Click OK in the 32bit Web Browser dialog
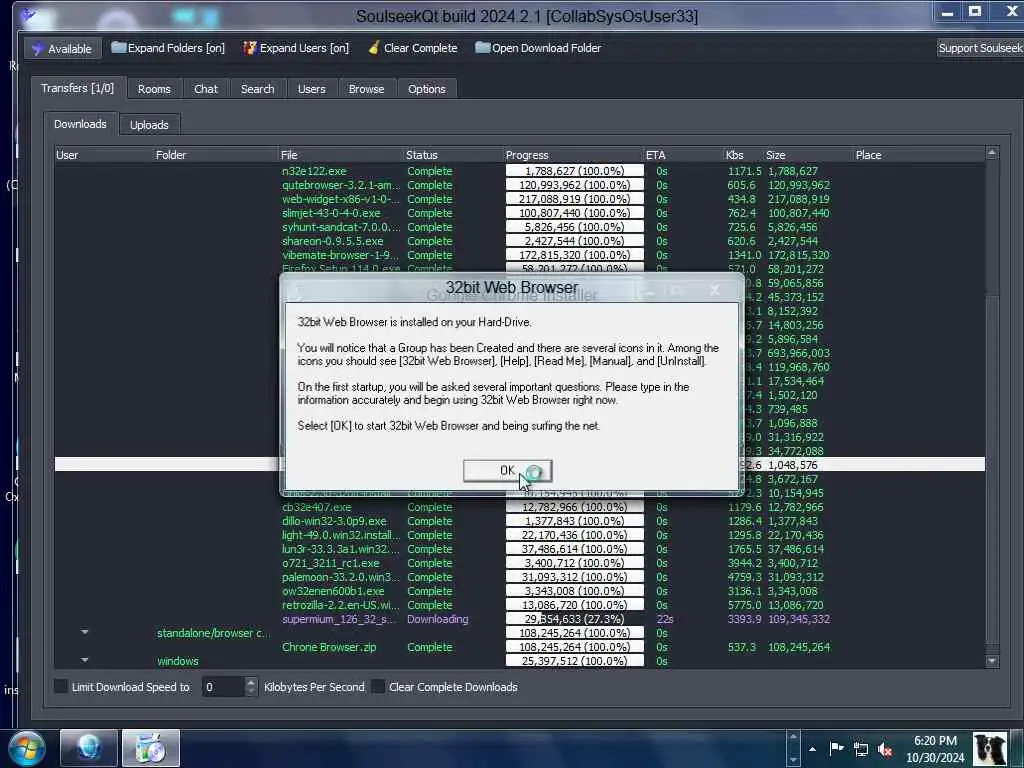 [507, 470]
